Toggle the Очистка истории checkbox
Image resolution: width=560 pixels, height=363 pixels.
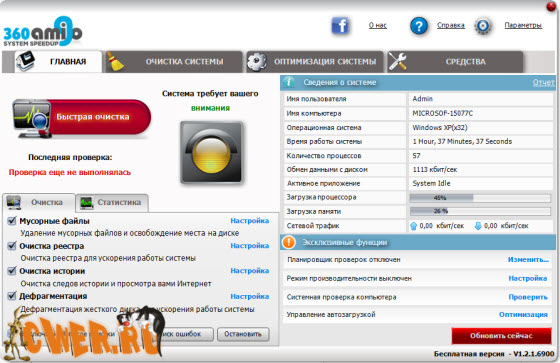(x=12, y=271)
